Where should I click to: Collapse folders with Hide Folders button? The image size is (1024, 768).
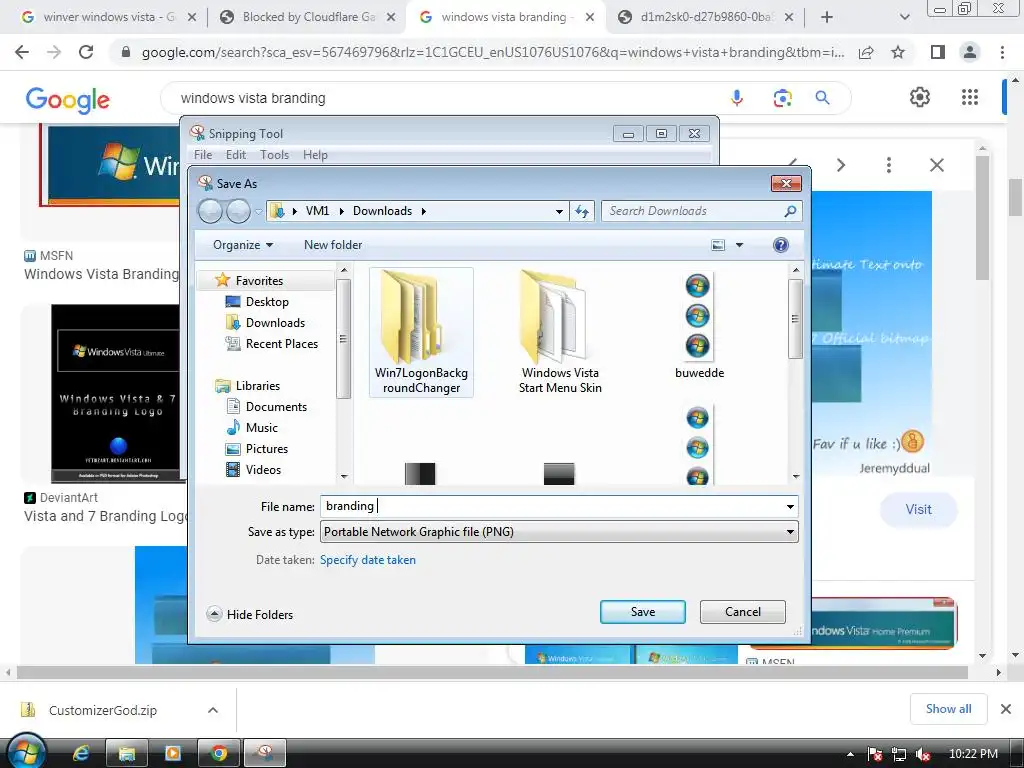pos(250,614)
